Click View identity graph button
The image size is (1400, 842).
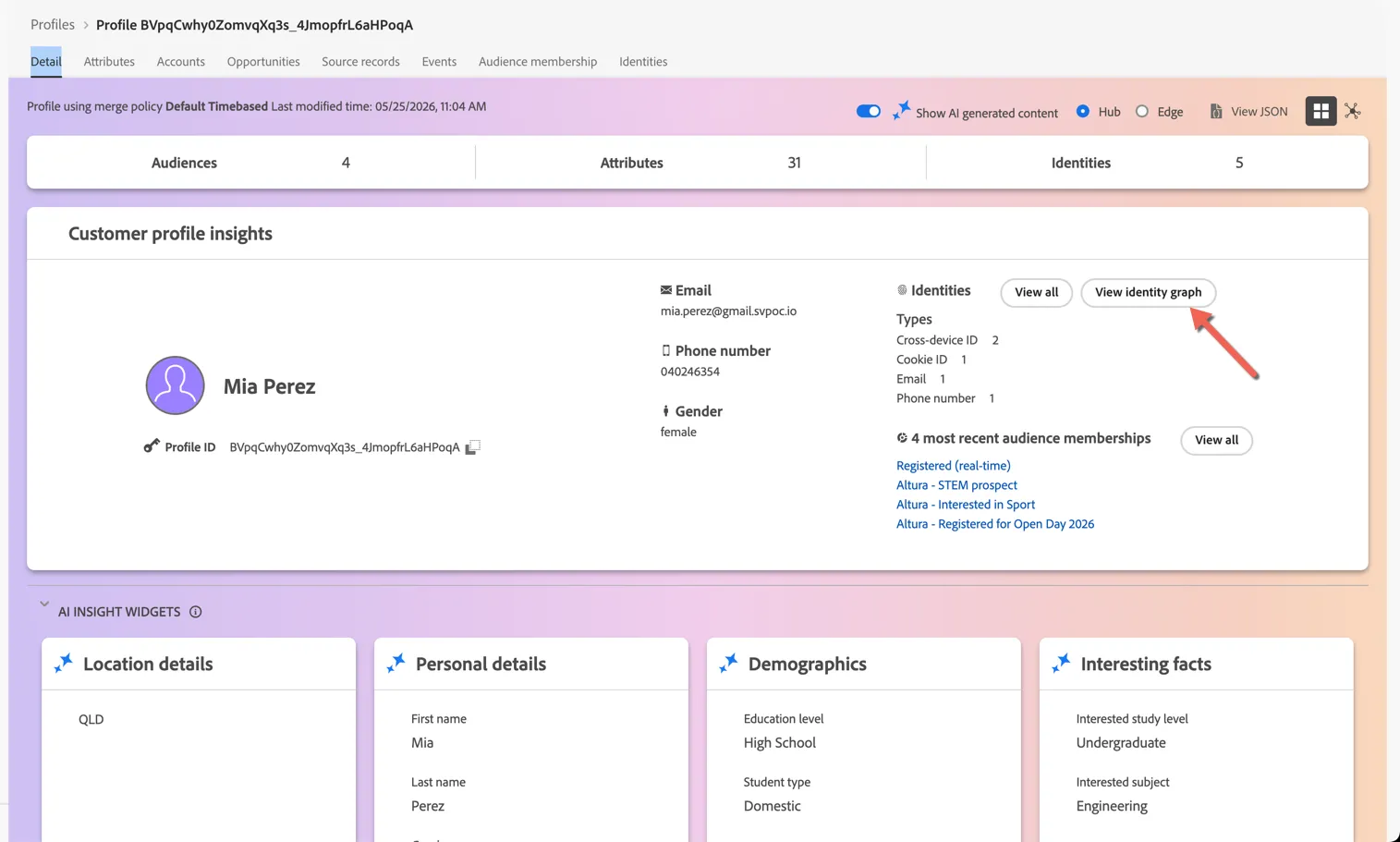point(1149,292)
